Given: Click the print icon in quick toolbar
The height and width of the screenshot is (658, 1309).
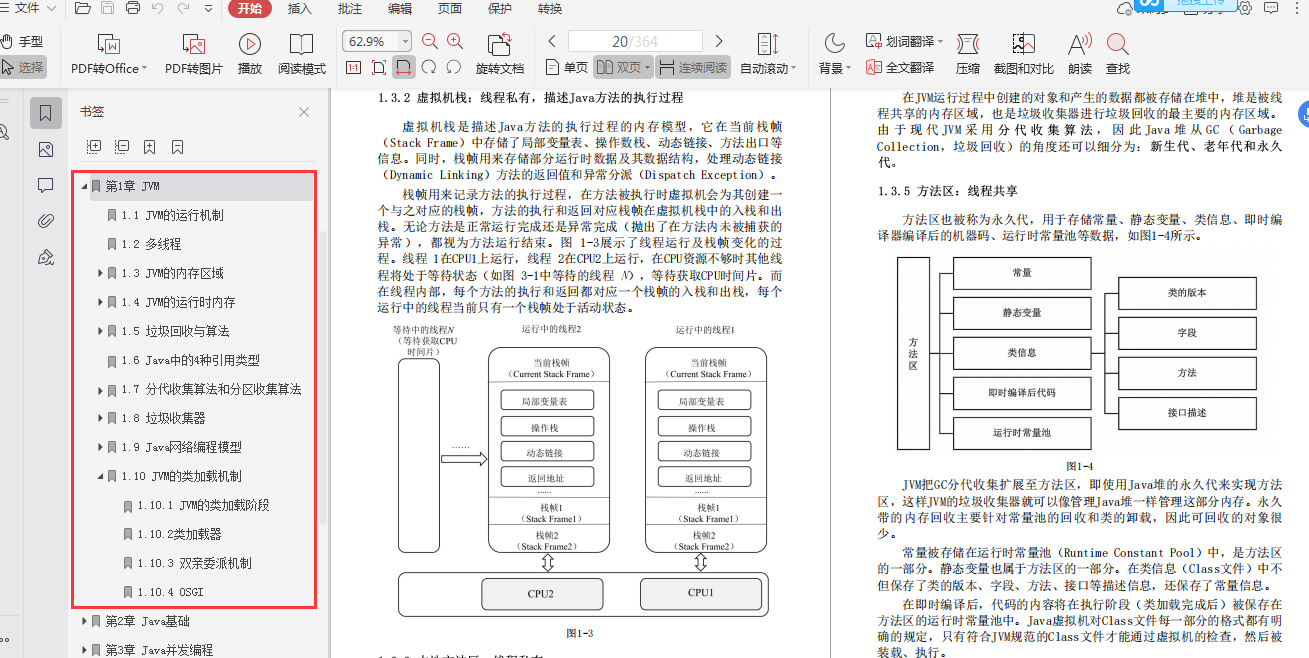Looking at the screenshot, I should (x=133, y=9).
